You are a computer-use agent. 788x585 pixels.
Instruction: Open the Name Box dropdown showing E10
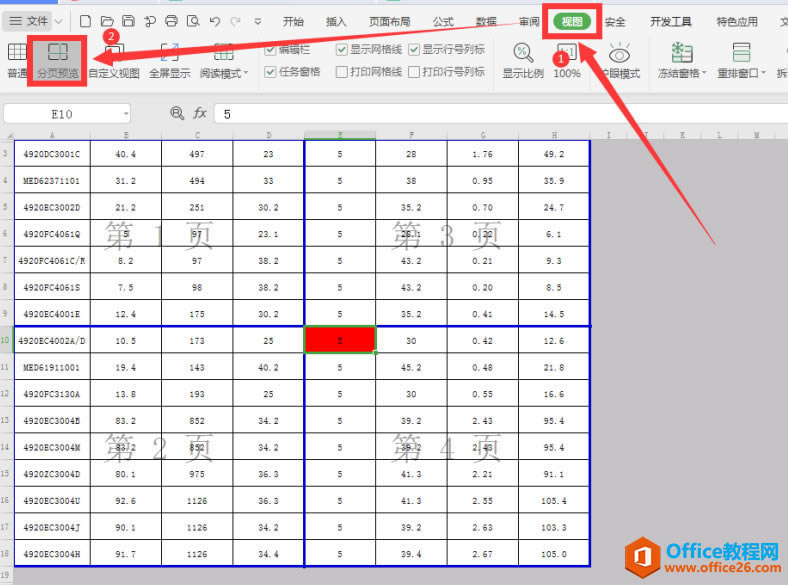coord(126,114)
